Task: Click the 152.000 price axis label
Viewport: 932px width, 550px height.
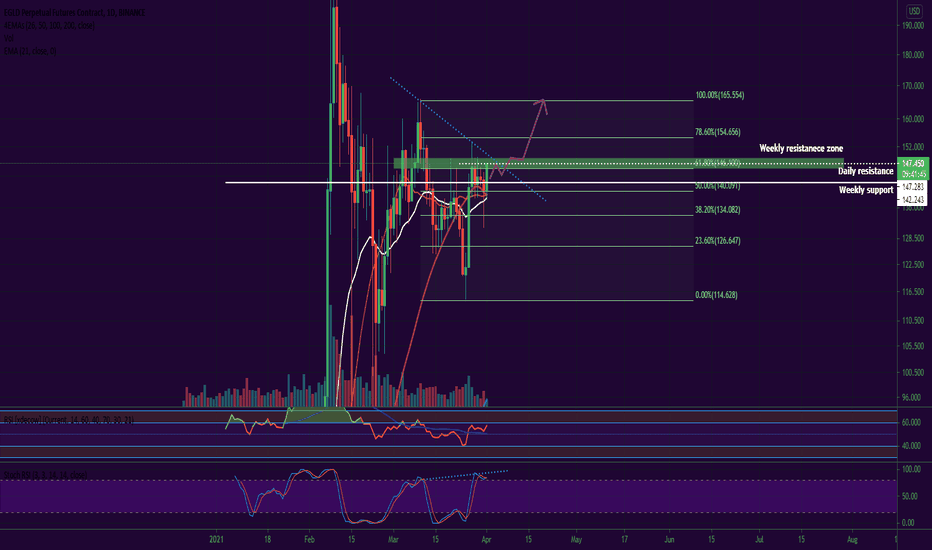Action: [913, 147]
